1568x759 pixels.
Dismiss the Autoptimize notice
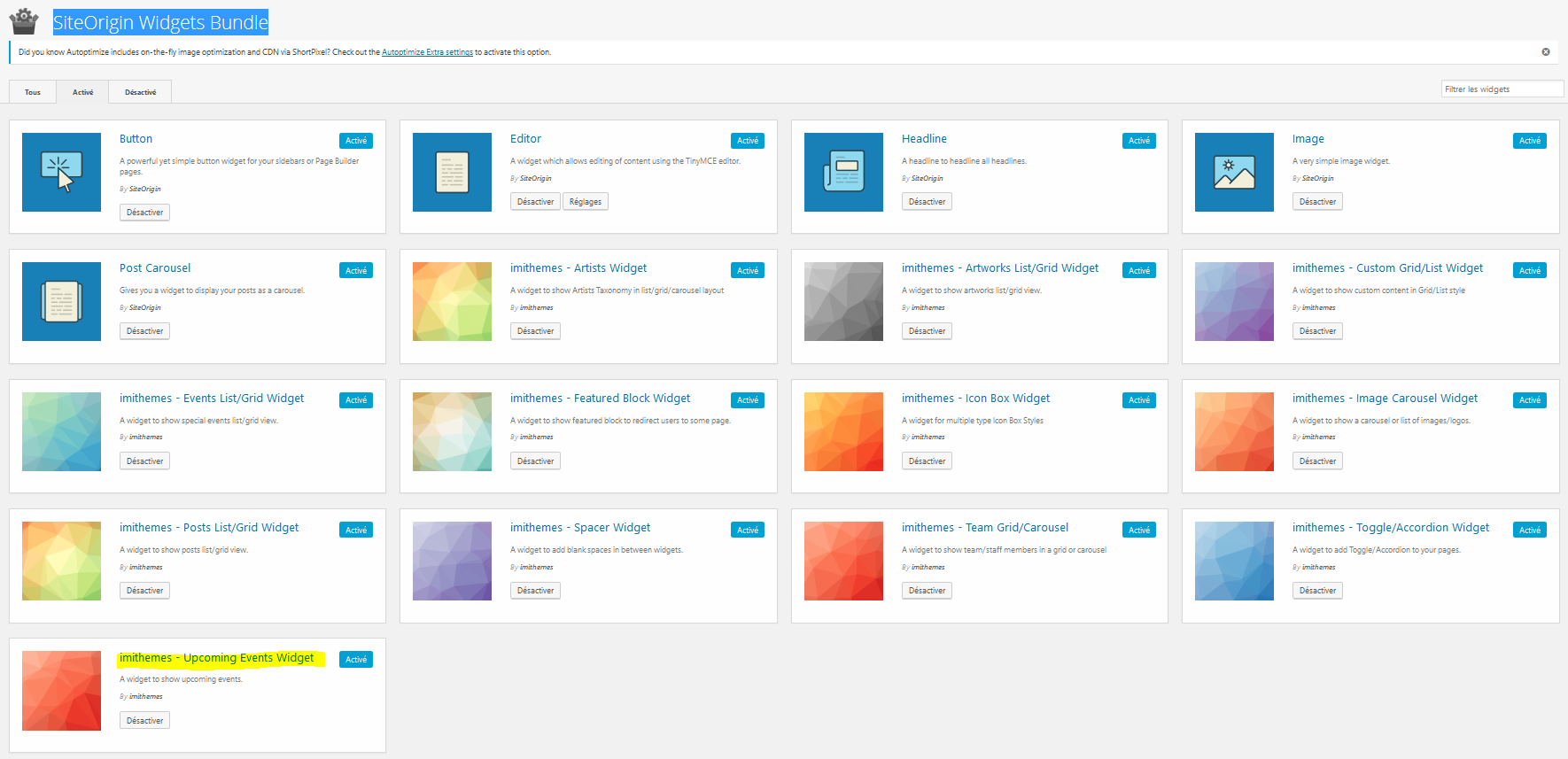1546,52
